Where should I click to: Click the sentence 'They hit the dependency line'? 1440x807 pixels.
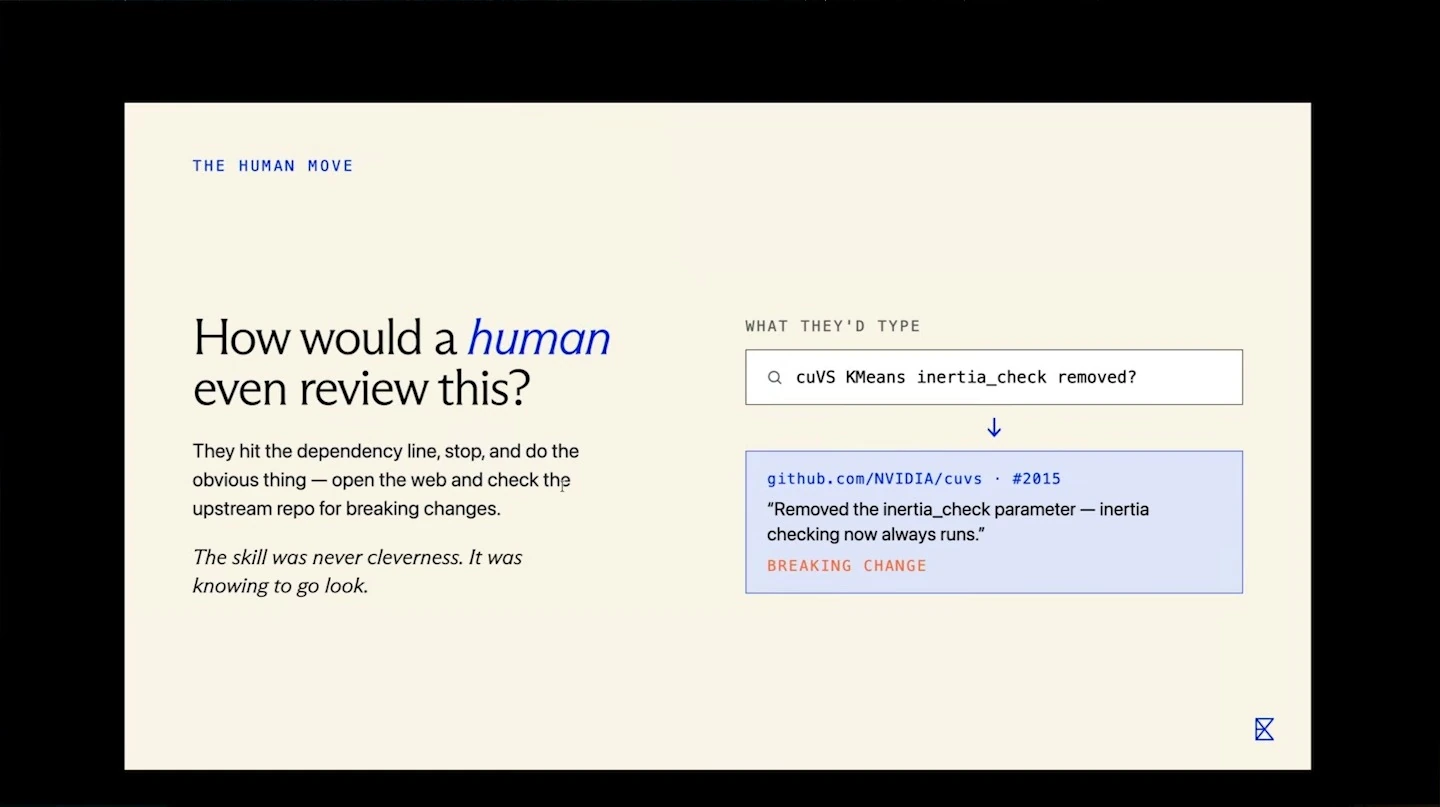click(x=316, y=451)
